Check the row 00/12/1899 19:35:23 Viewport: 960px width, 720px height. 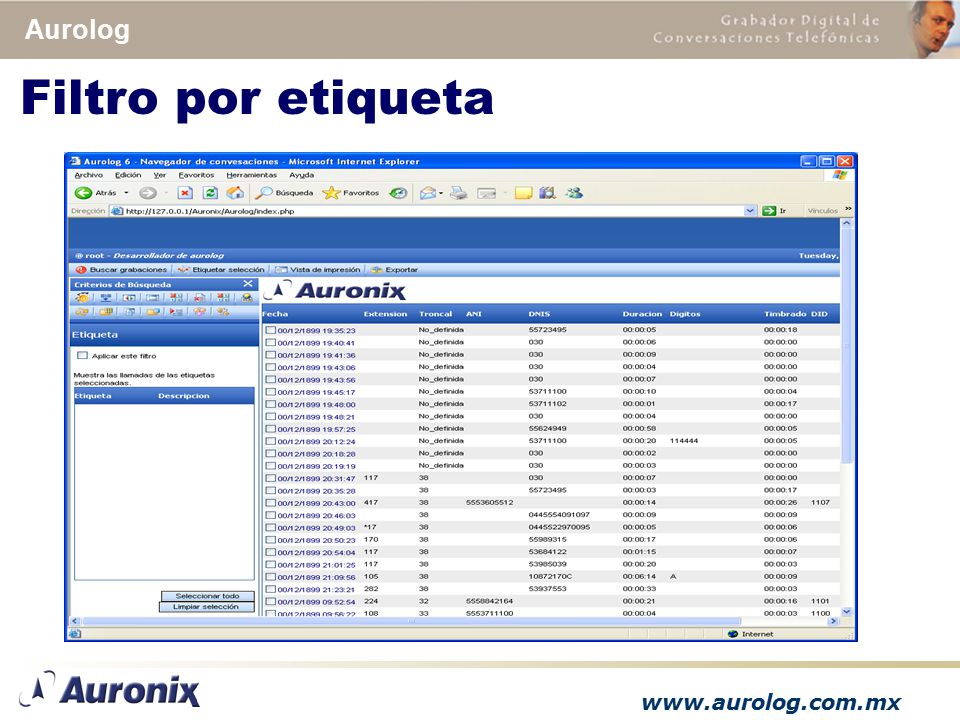(x=271, y=329)
